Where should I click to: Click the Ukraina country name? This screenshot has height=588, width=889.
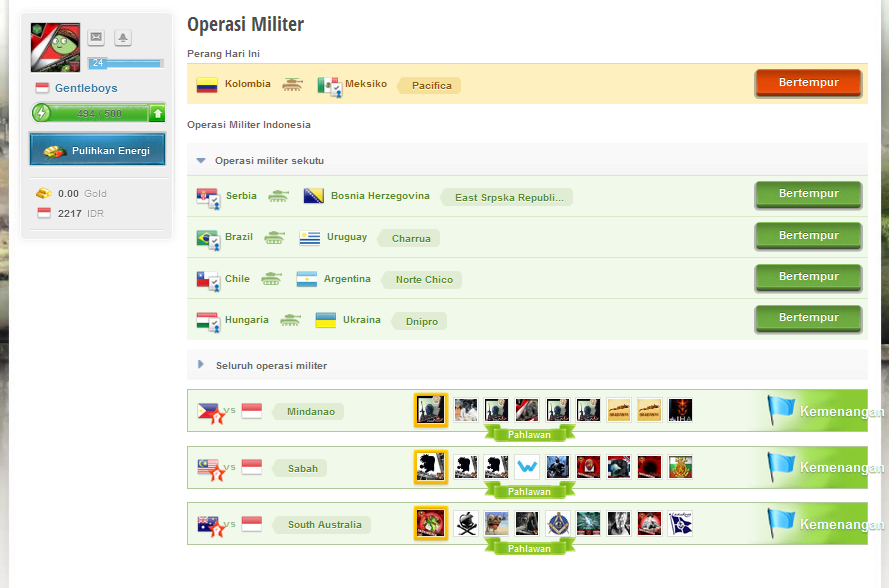point(362,320)
